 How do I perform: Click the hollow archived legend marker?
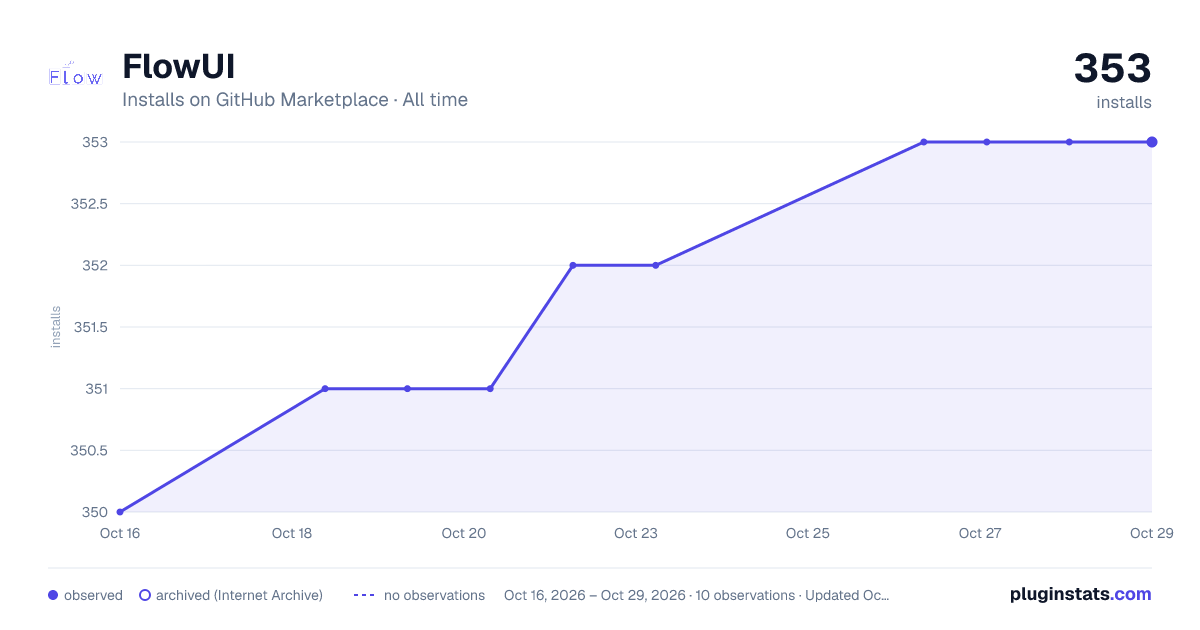point(144,595)
